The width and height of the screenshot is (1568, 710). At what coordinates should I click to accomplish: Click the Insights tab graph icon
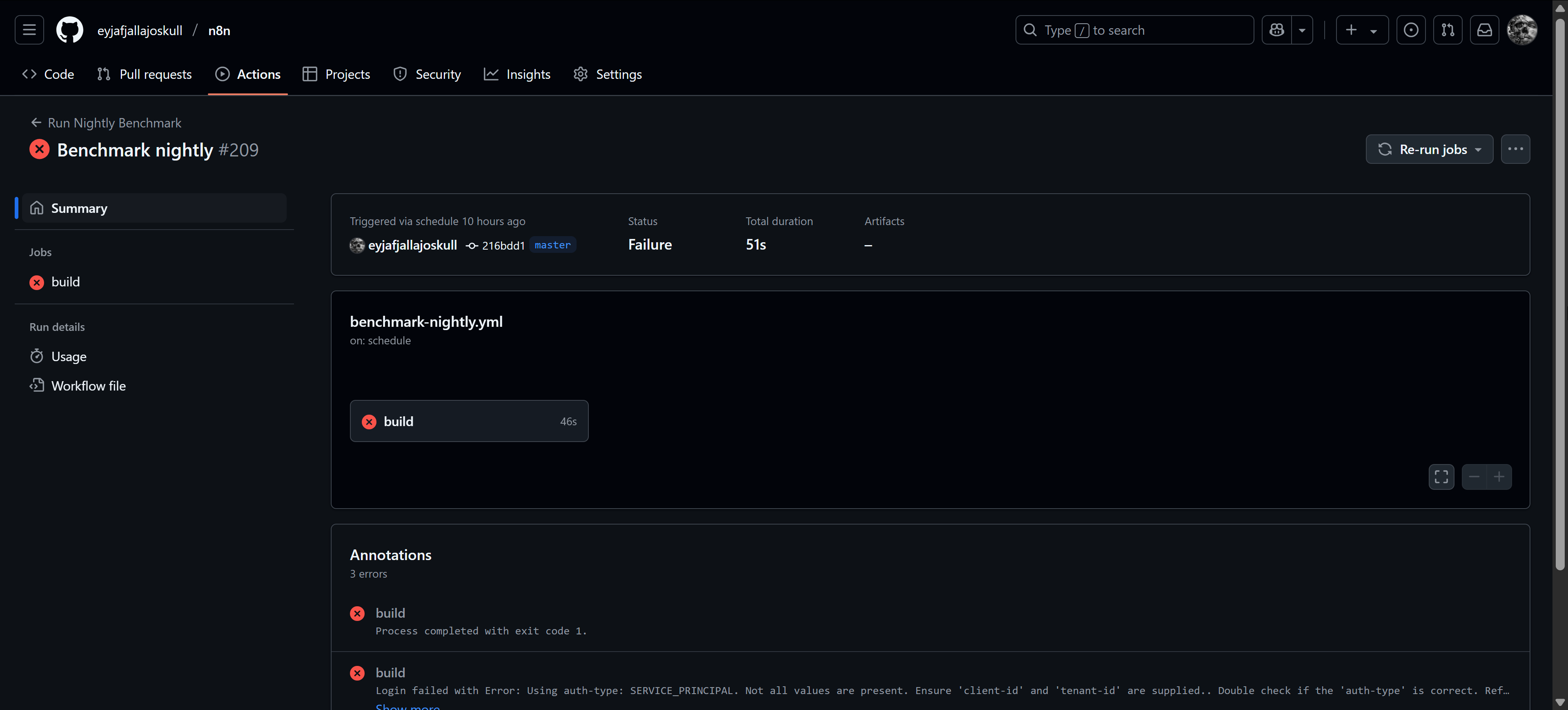pyautogui.click(x=490, y=74)
